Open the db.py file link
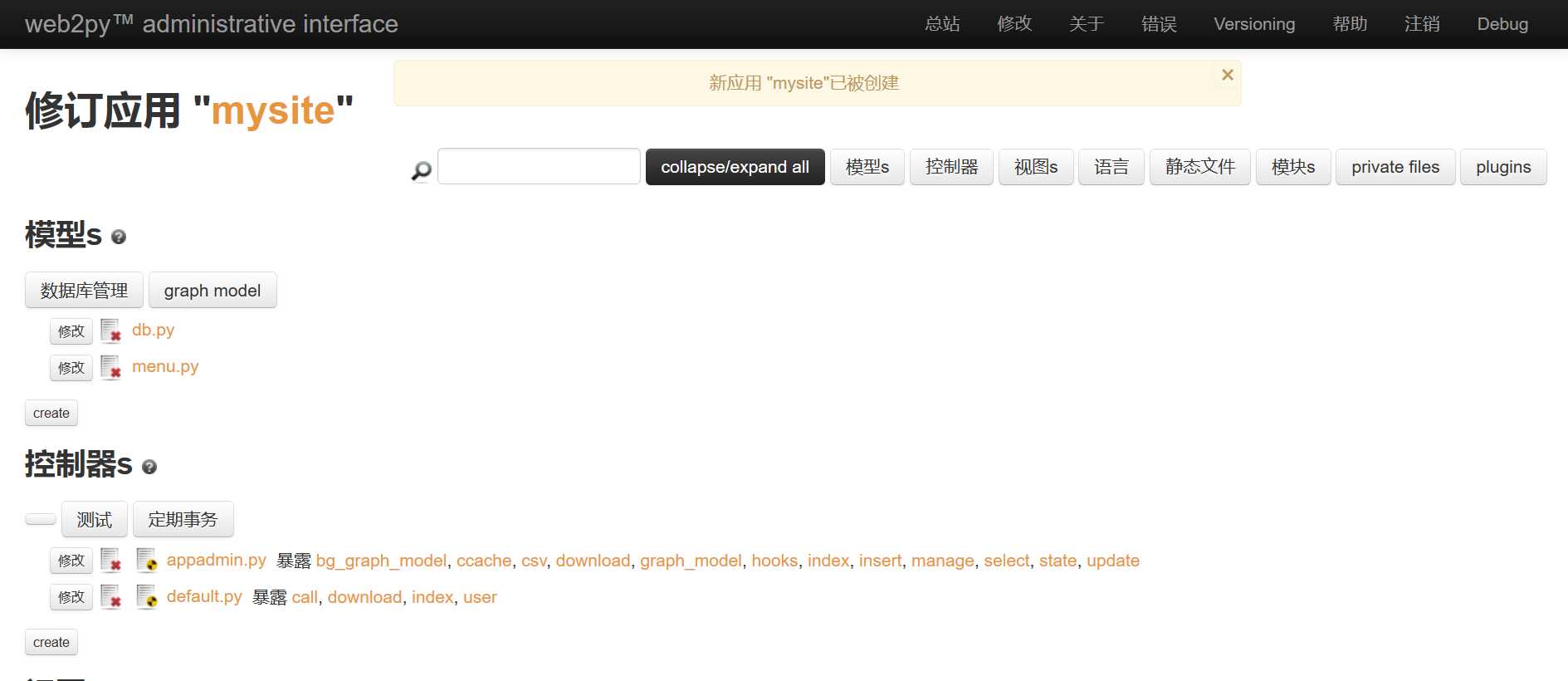This screenshot has height=681, width=1568. (153, 330)
